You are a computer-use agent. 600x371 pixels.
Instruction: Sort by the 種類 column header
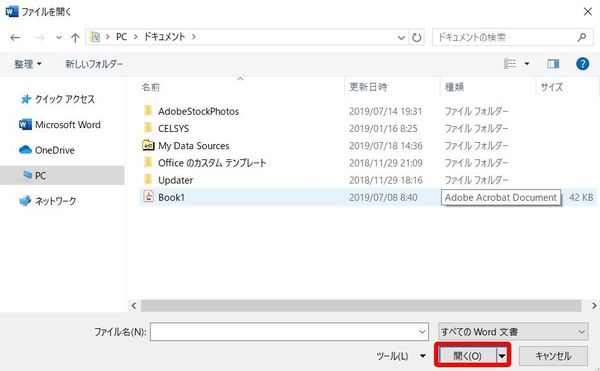click(x=455, y=87)
